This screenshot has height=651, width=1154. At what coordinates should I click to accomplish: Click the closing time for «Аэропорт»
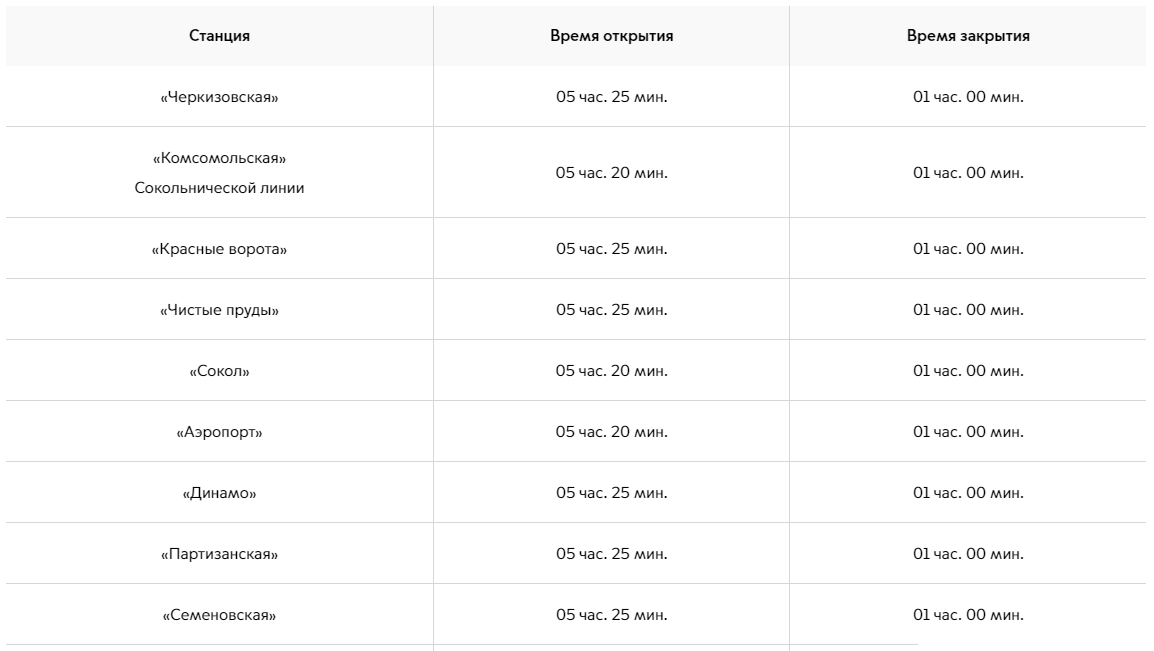(968, 432)
